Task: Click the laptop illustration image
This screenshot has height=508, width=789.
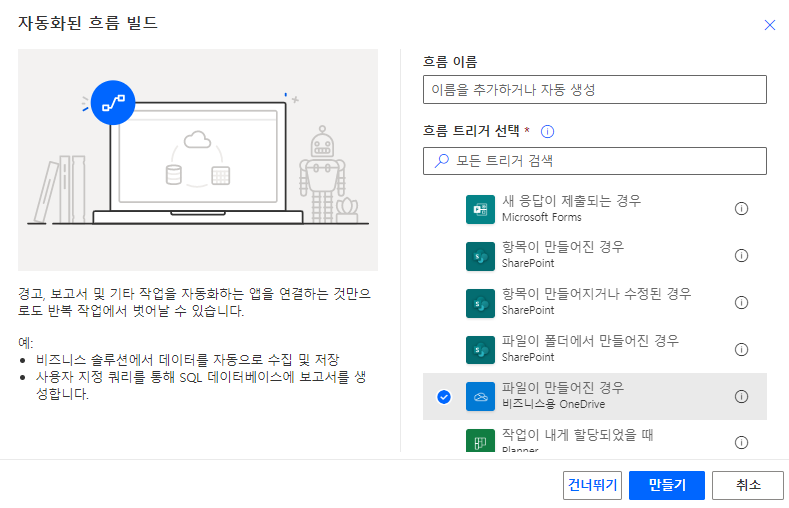Action: [x=198, y=160]
